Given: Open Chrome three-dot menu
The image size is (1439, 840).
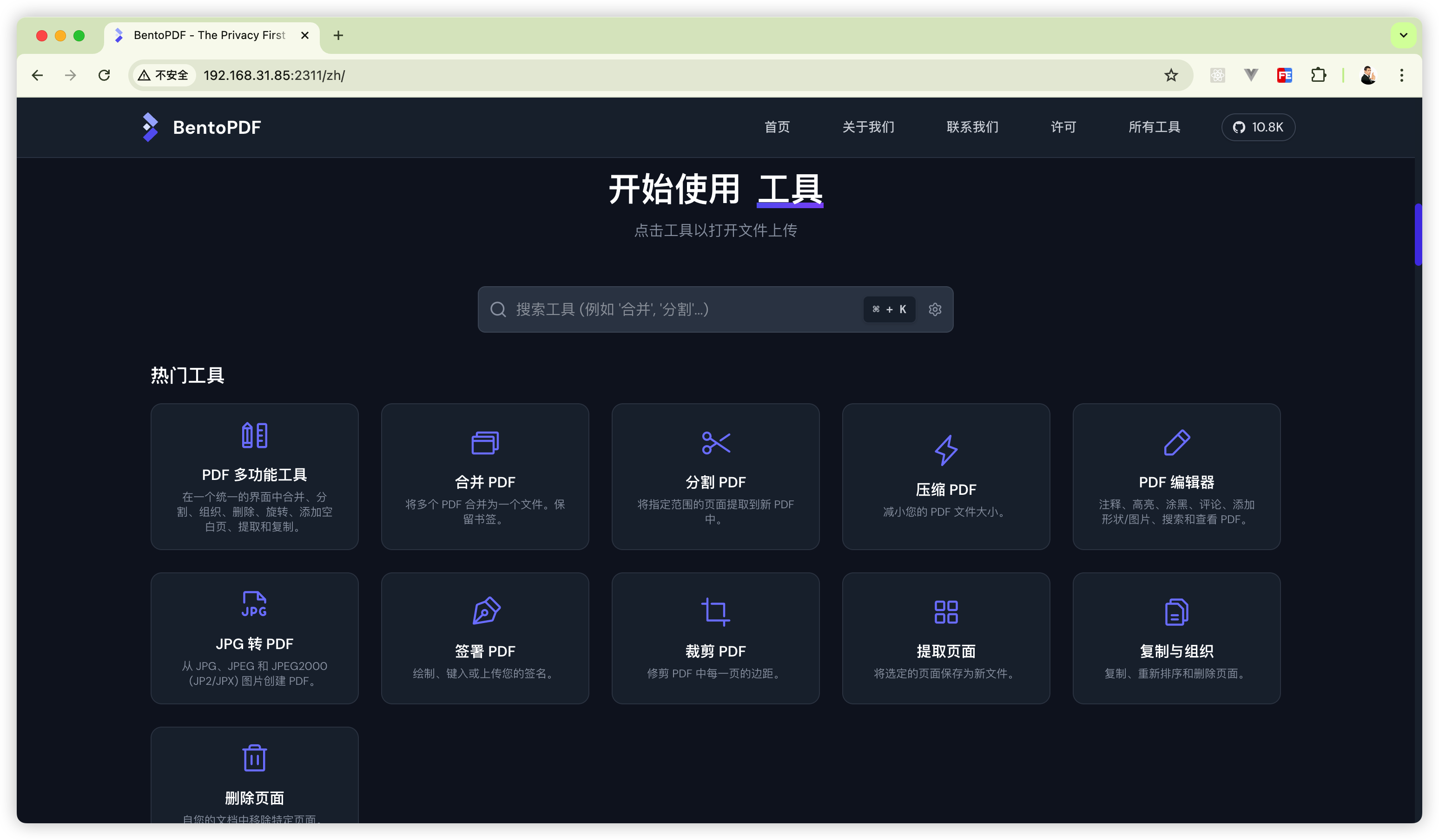Looking at the screenshot, I should (x=1401, y=75).
